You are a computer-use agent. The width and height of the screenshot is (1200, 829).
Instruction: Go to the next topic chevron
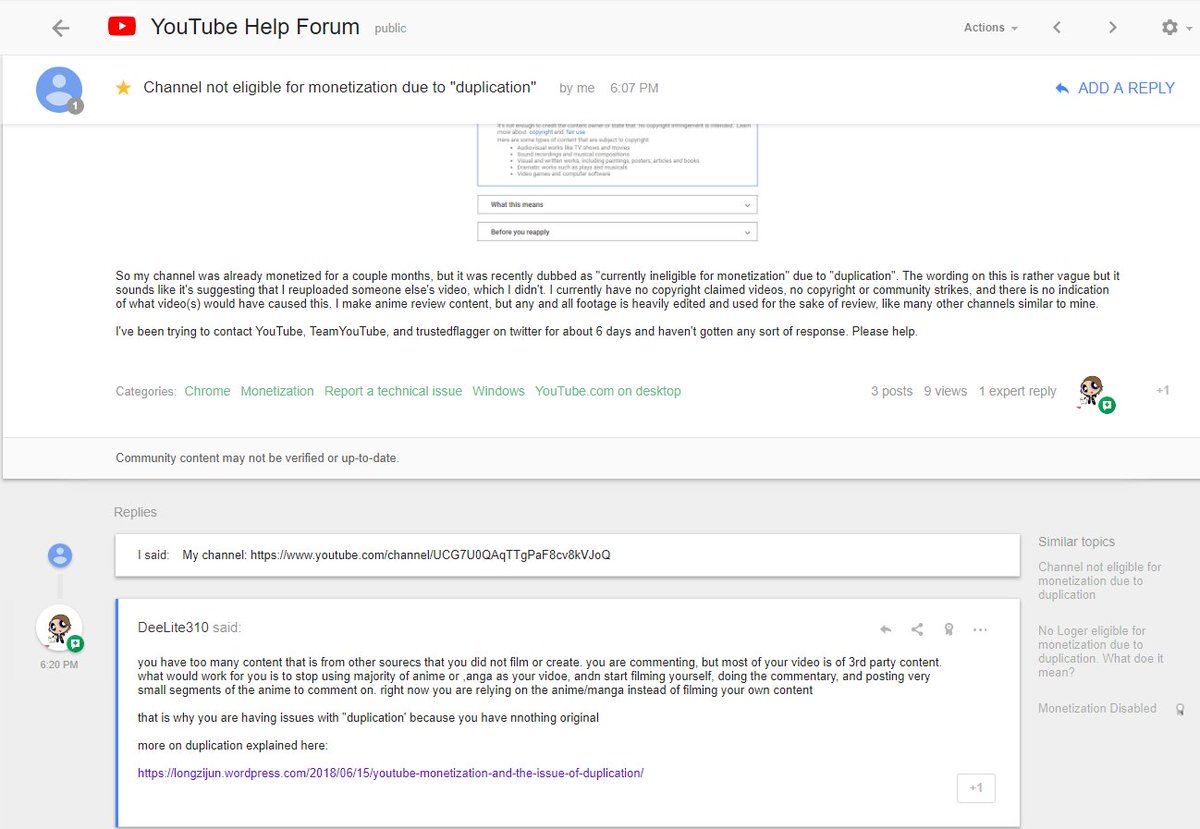1112,28
